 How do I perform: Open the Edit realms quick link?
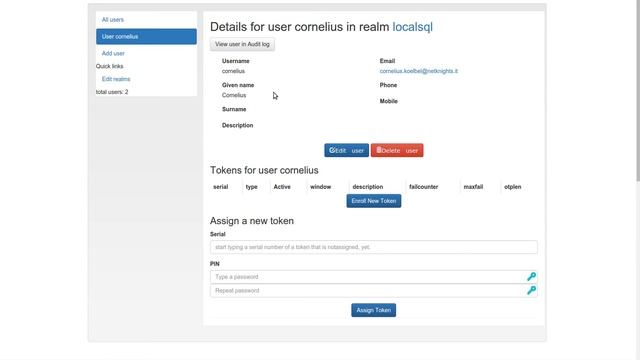(x=116, y=79)
